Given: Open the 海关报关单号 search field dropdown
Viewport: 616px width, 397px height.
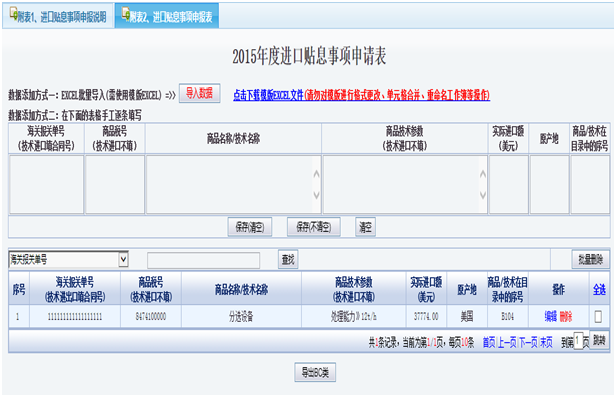Looking at the screenshot, I should pos(123,259).
